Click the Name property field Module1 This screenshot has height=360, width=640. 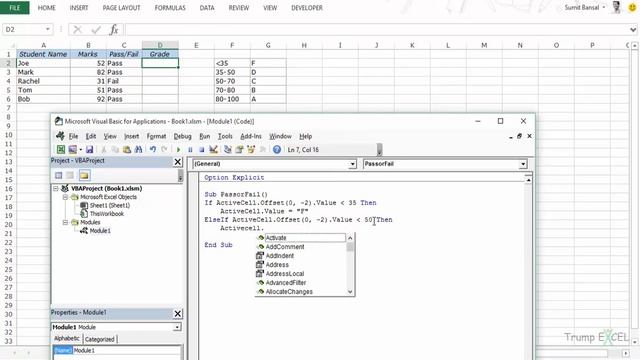click(126, 351)
